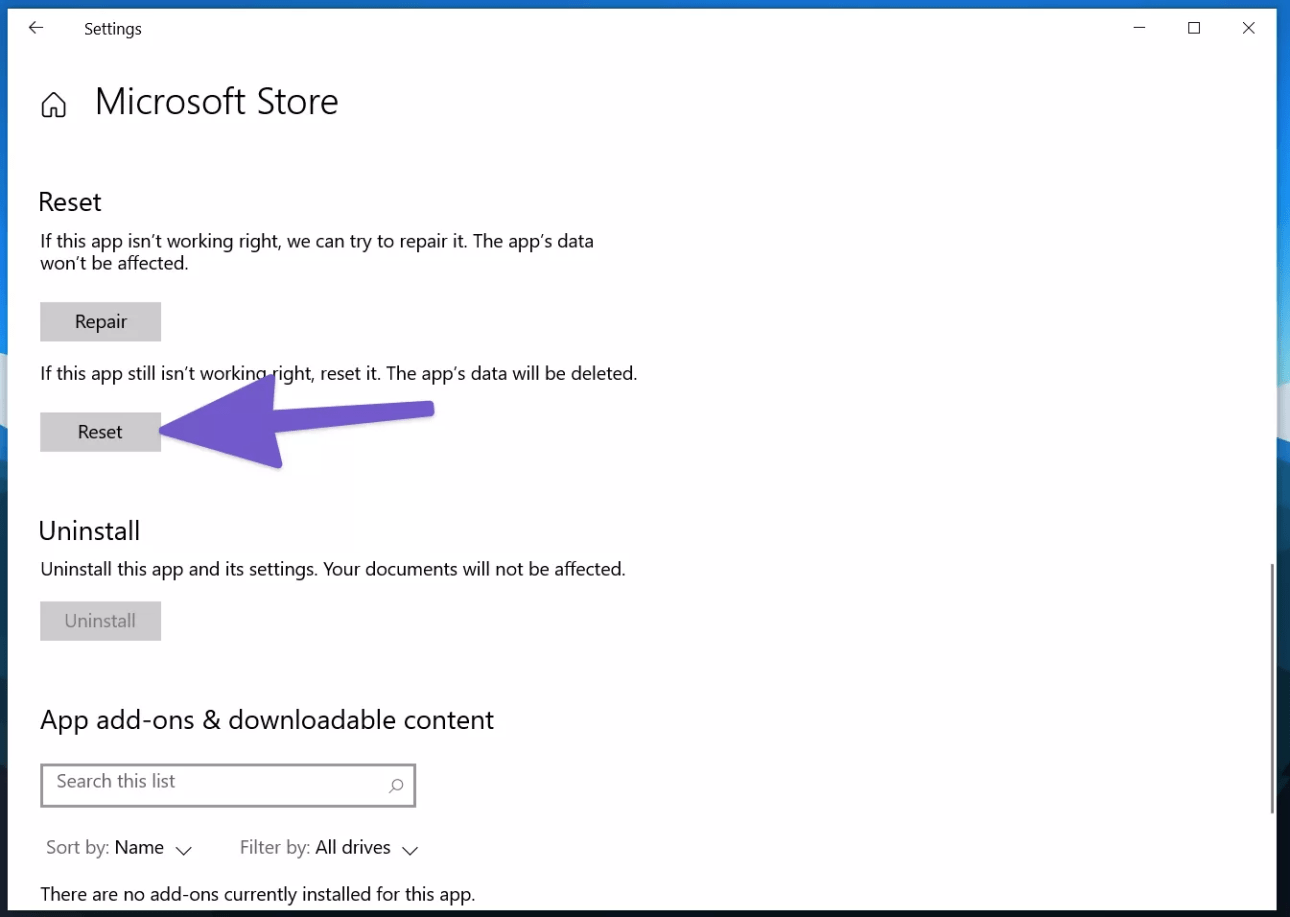This screenshot has width=1290, height=917.
Task: Click the Microsoft Store page heading
Action: pyautogui.click(x=216, y=102)
